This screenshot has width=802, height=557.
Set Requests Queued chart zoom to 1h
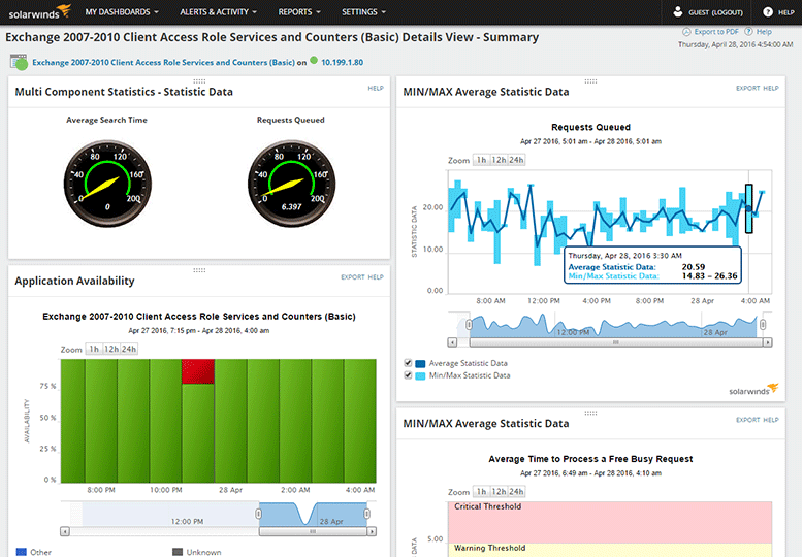click(x=481, y=160)
